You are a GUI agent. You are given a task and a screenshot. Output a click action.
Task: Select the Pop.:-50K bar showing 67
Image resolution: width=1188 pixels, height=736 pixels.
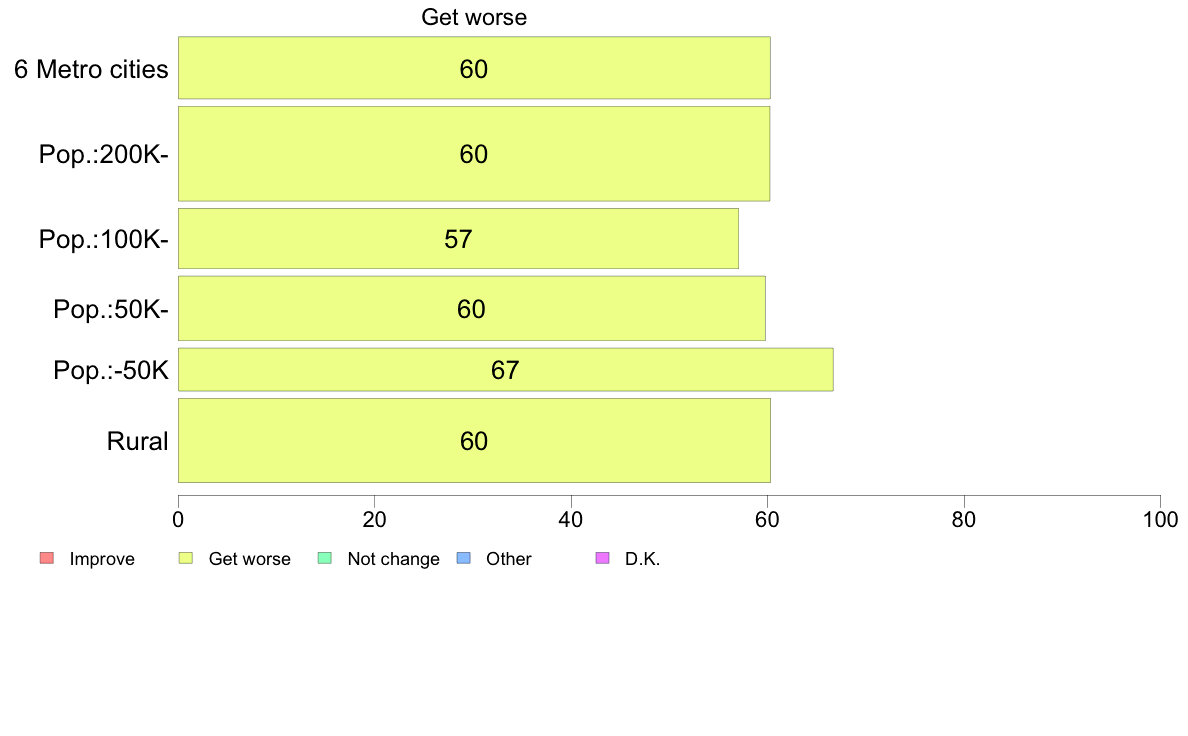coord(505,370)
